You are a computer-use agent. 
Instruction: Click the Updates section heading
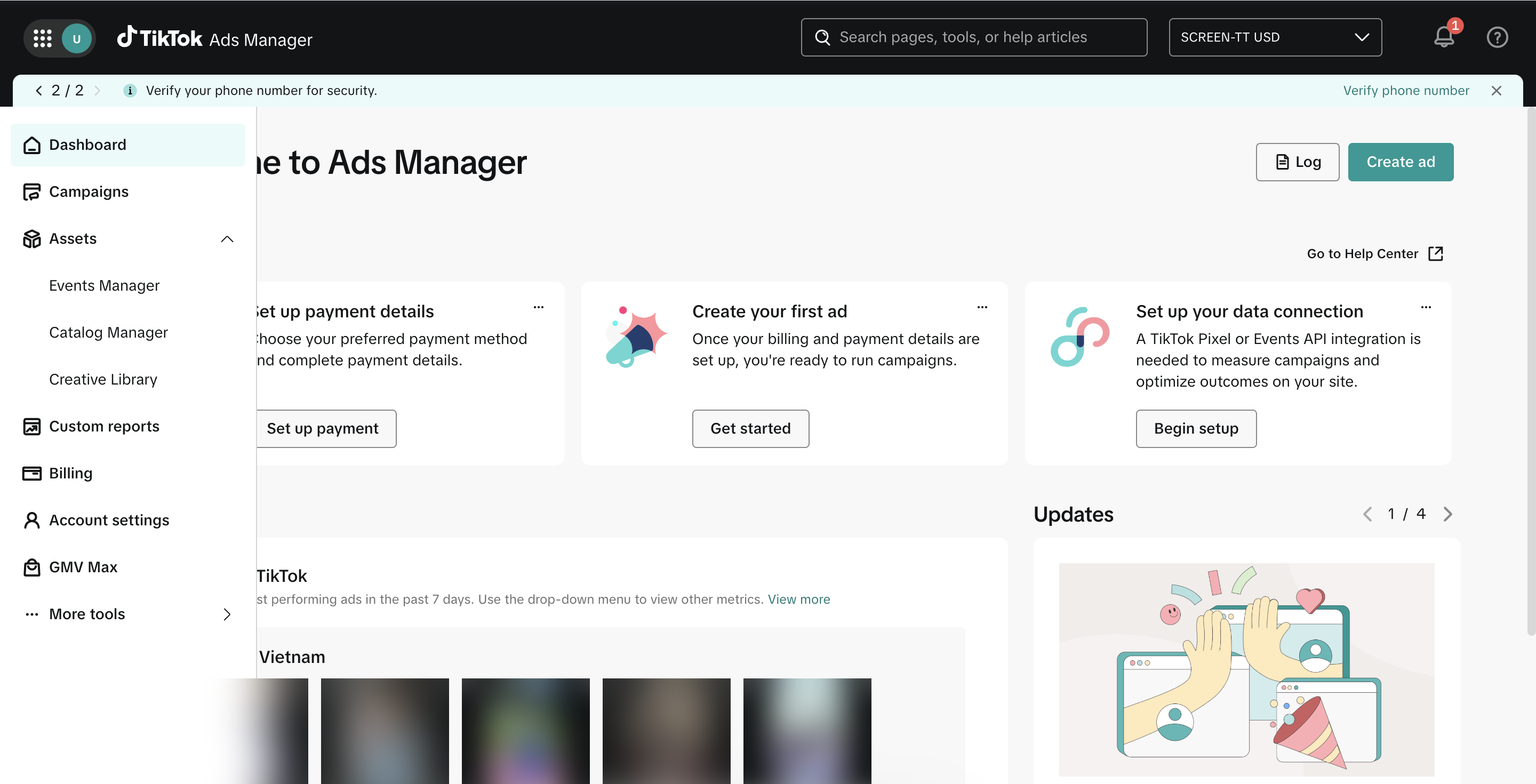(x=1073, y=515)
